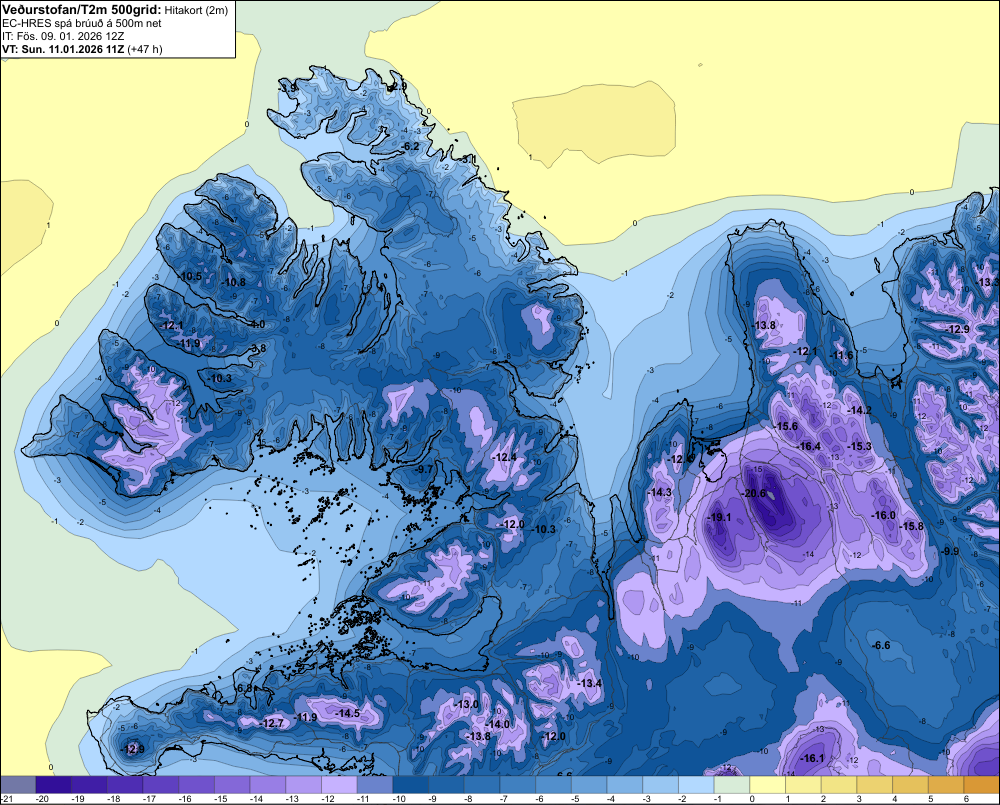This screenshot has height=805, width=1000.
Task: Click the -20.6 temperature label on the map
Action: (753, 493)
